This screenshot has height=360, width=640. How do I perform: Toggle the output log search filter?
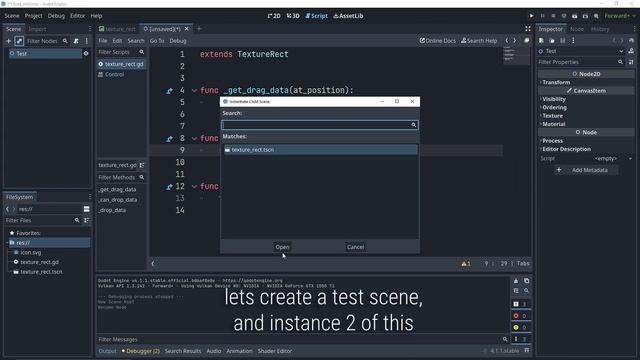point(527,291)
